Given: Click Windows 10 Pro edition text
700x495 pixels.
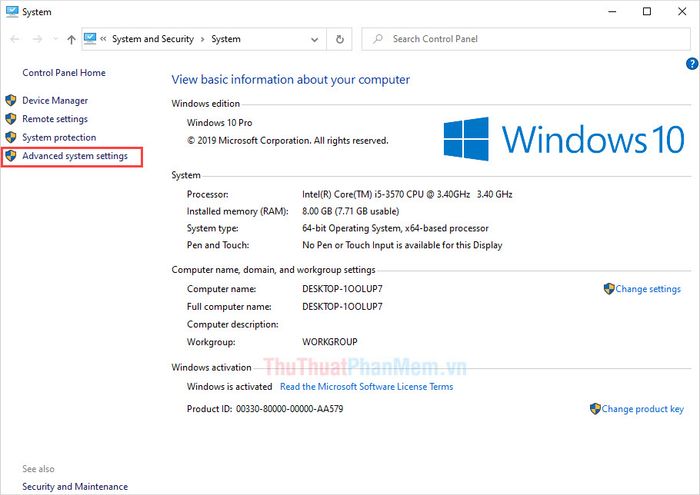Looking at the screenshot, I should (x=219, y=123).
